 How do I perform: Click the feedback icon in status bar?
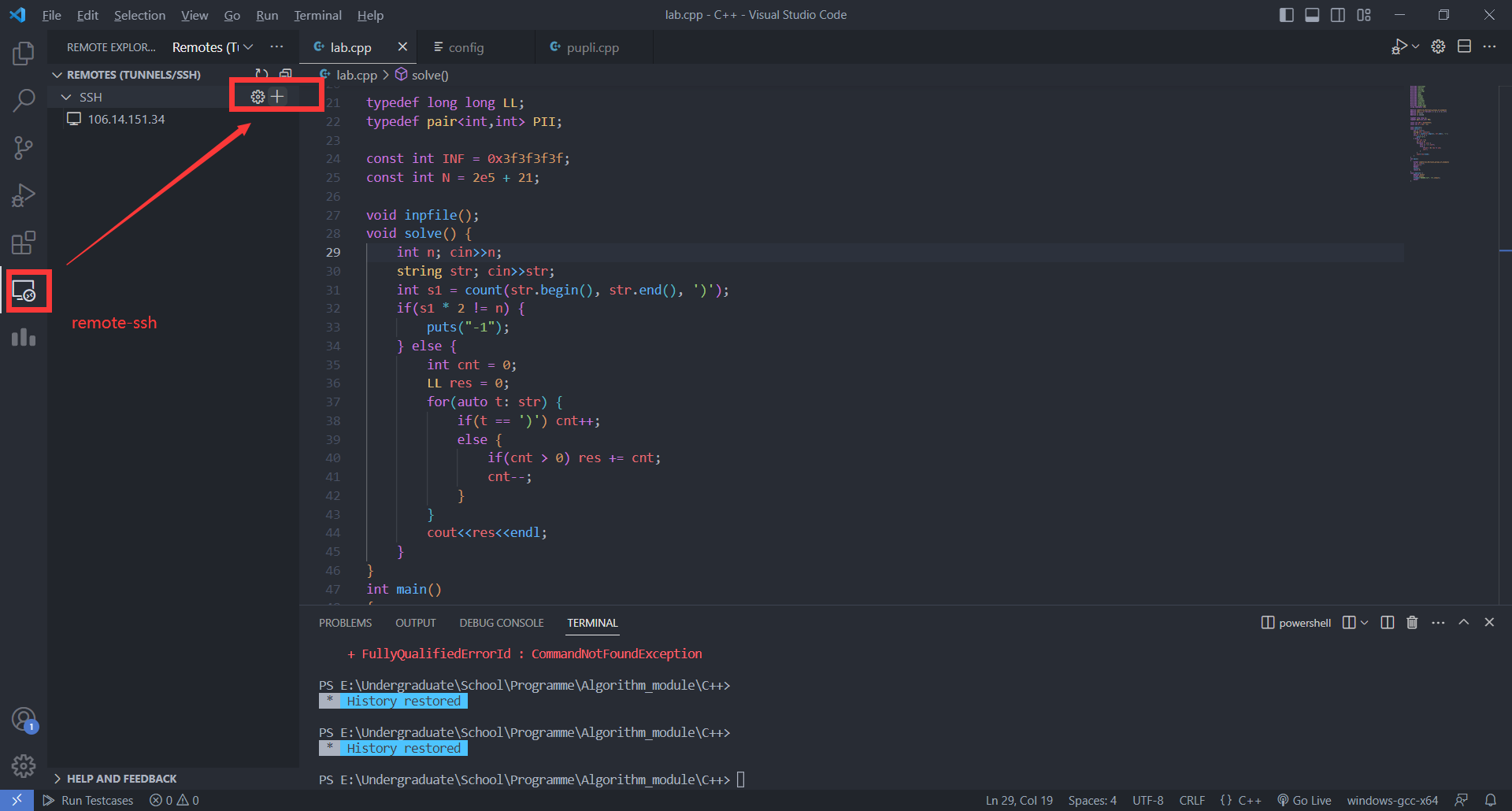click(x=1462, y=800)
